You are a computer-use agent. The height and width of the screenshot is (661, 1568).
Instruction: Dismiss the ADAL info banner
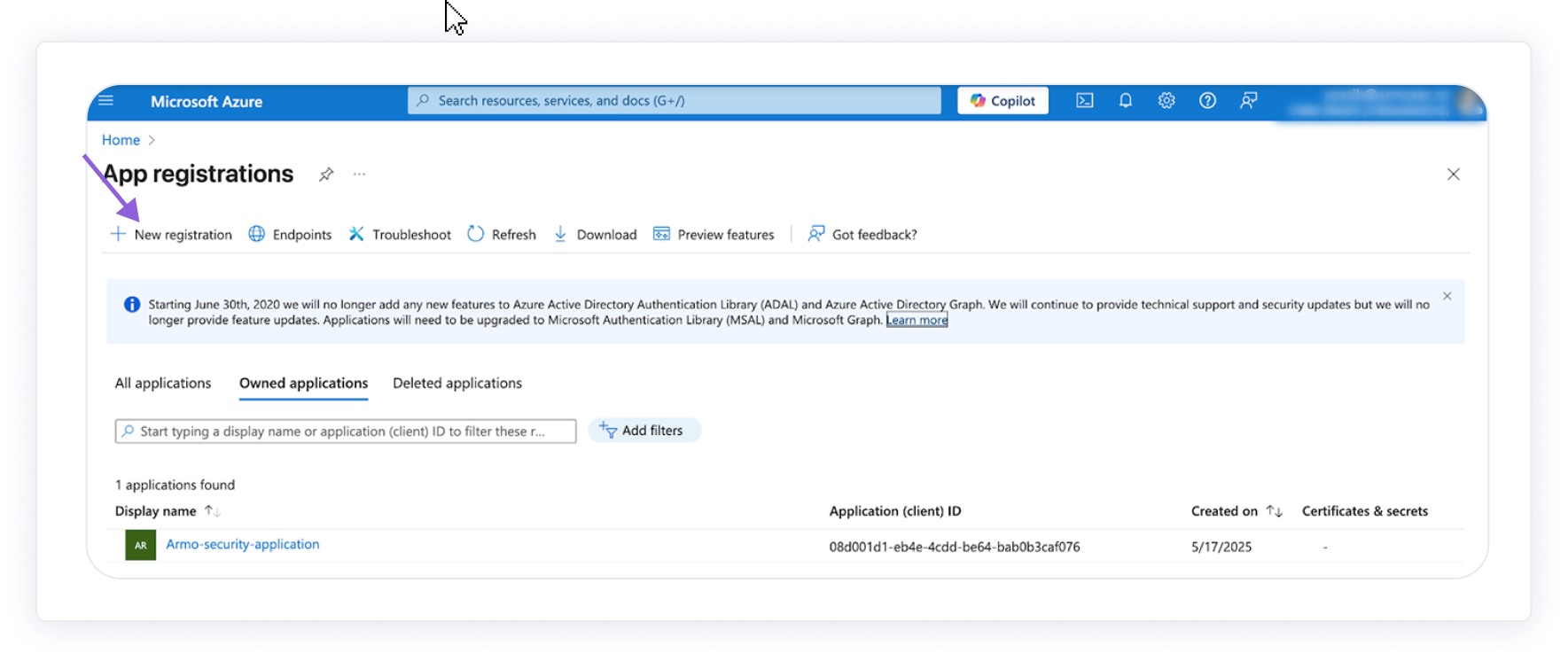(x=1447, y=296)
